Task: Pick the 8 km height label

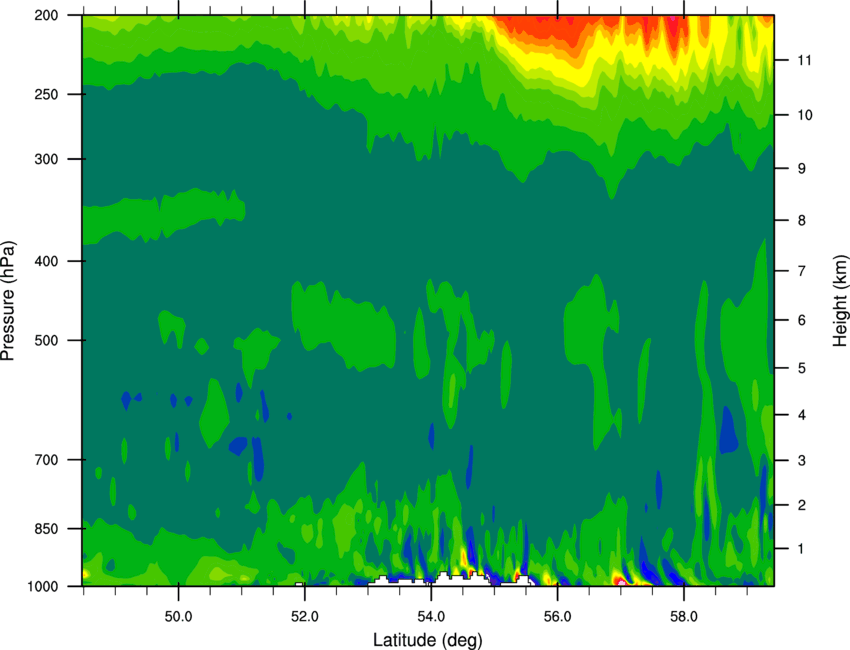Action: pyautogui.click(x=802, y=220)
